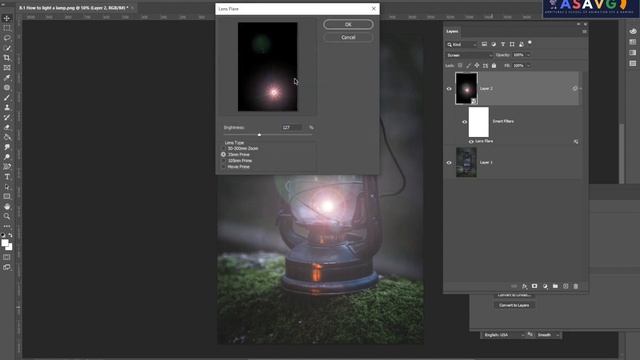Filter layers by shape layers icon

(x=512, y=44)
